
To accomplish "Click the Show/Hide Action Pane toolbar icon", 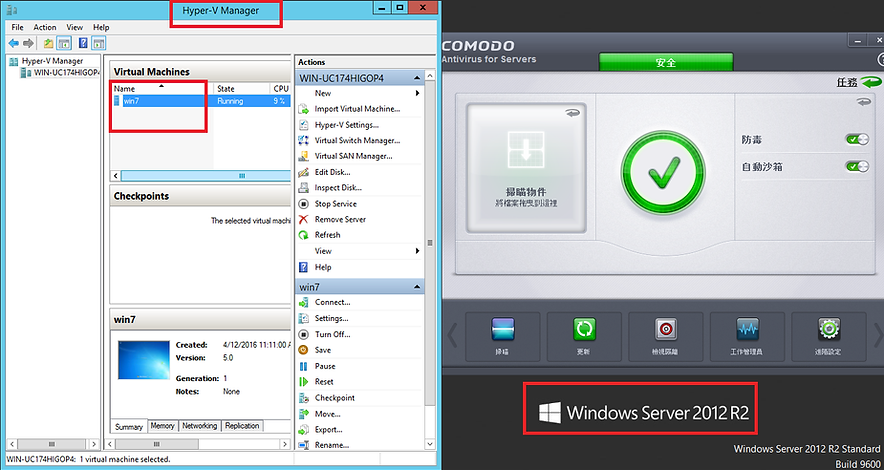I will [x=99, y=43].
